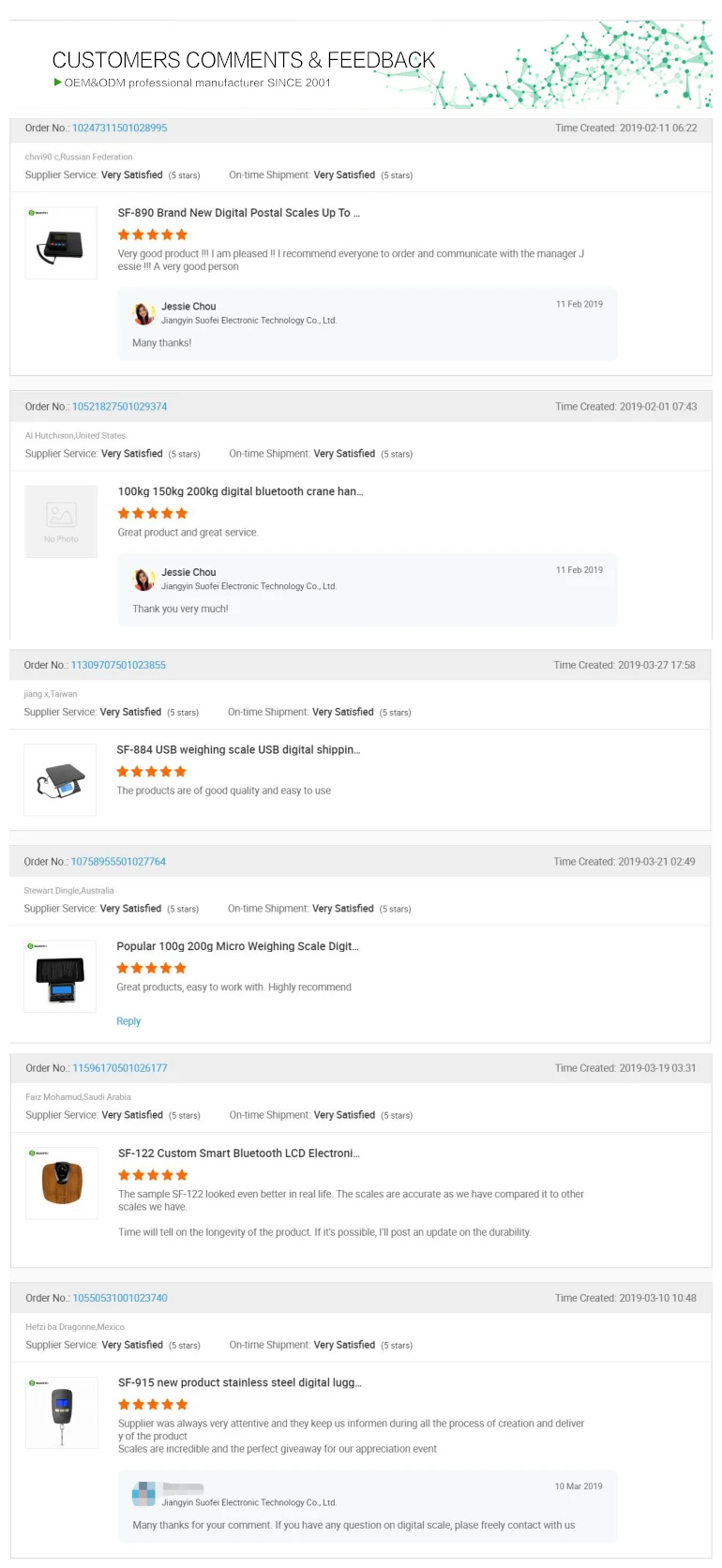The height and width of the screenshot is (1568, 722).
Task: Click five-star rating under SF-890 title
Action: [153, 235]
